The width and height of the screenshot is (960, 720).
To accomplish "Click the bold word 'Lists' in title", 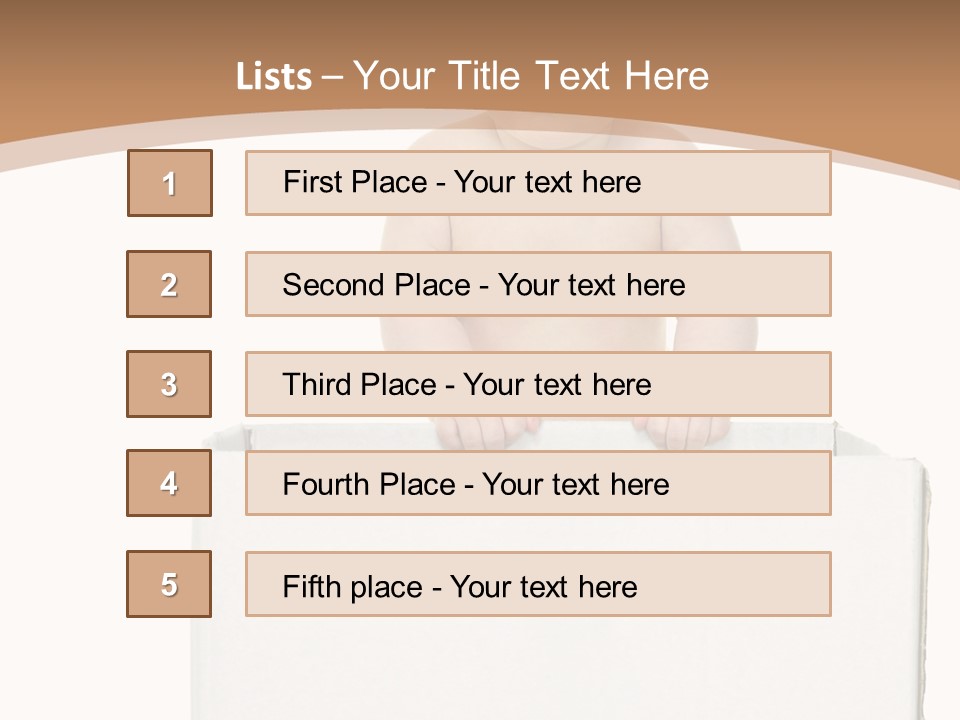I will click(274, 77).
